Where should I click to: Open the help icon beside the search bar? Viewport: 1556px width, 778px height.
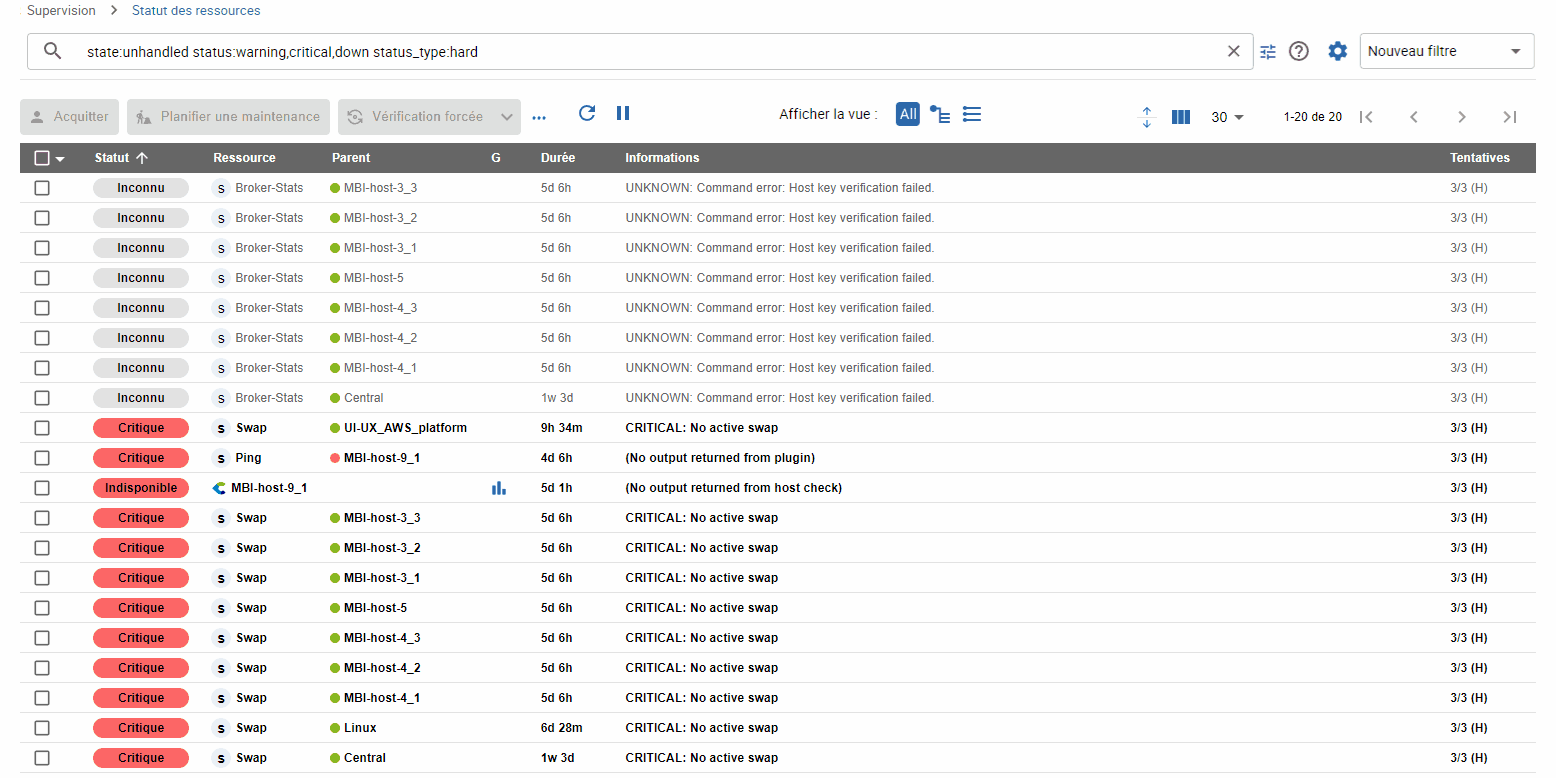click(x=1299, y=52)
